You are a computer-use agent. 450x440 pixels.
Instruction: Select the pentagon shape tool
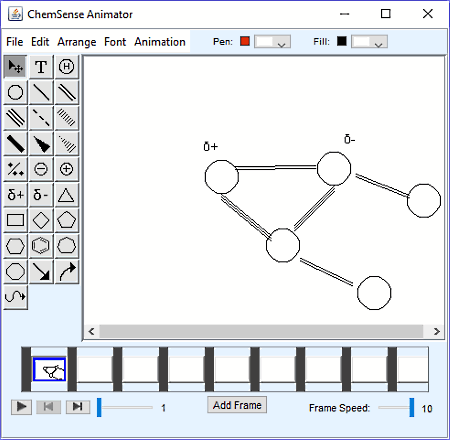67,220
